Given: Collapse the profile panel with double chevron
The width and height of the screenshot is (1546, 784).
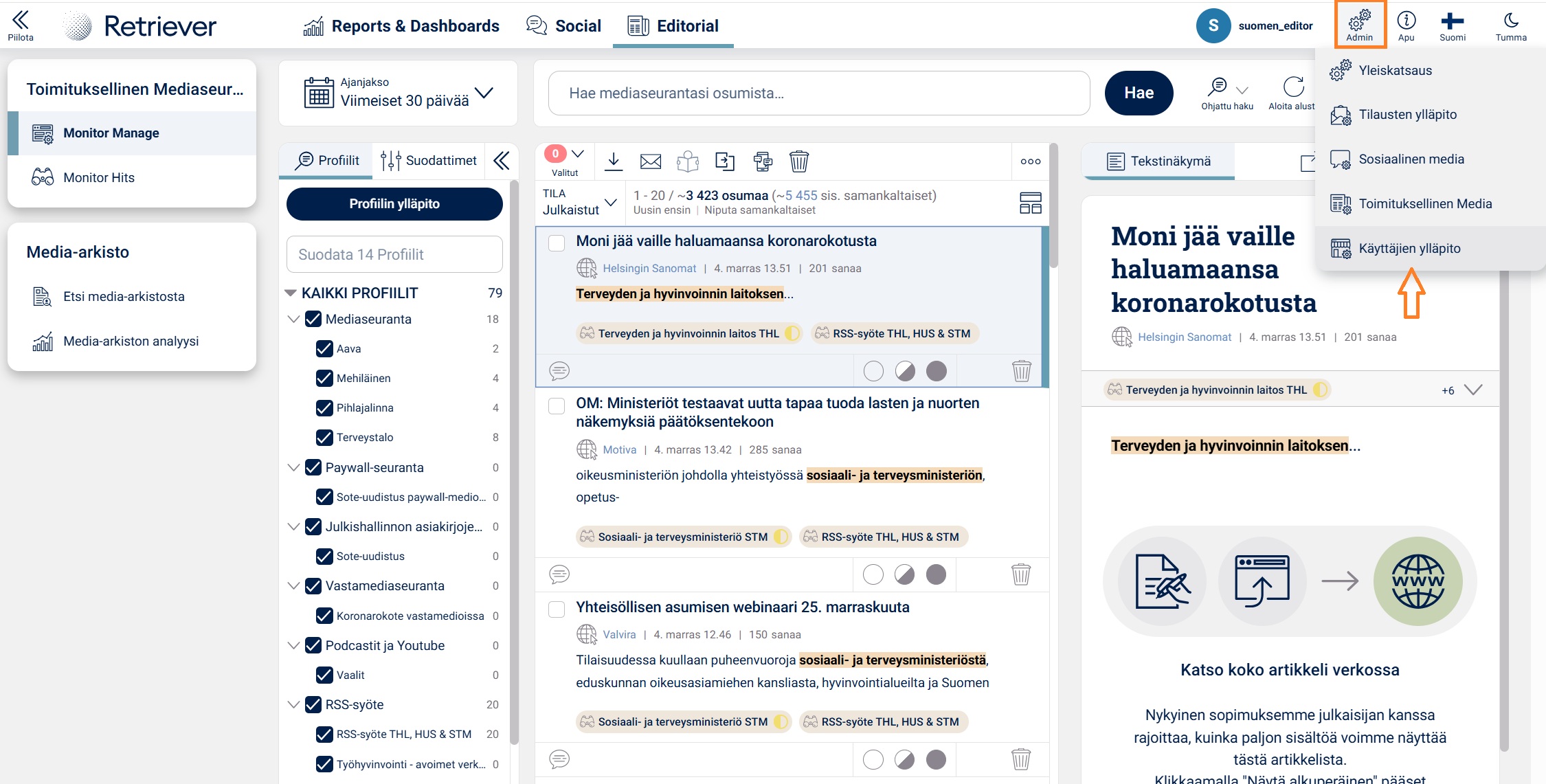Looking at the screenshot, I should click(502, 161).
